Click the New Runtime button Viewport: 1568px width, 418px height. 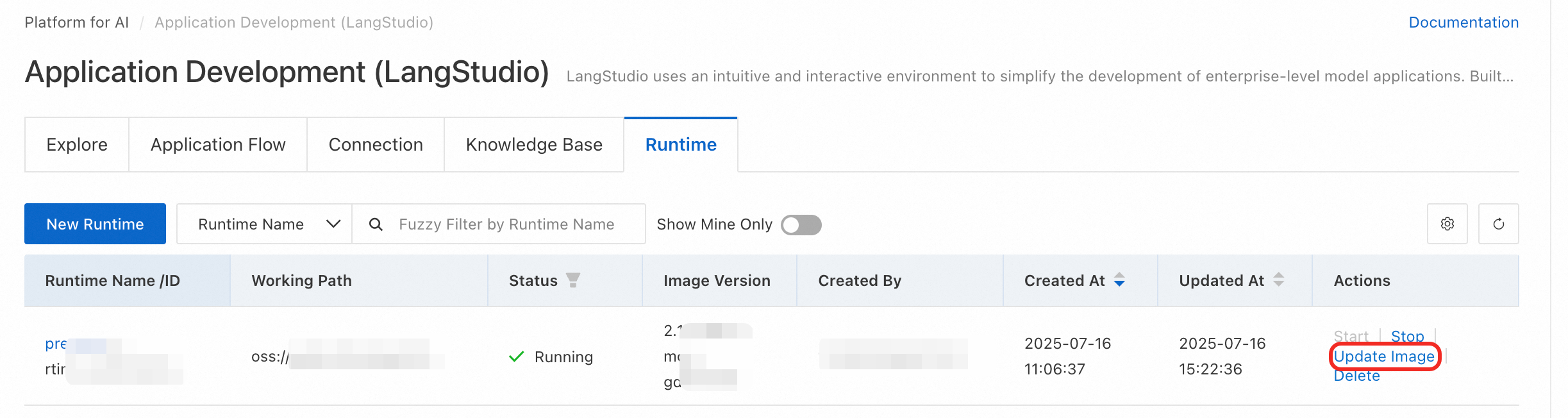(95, 224)
